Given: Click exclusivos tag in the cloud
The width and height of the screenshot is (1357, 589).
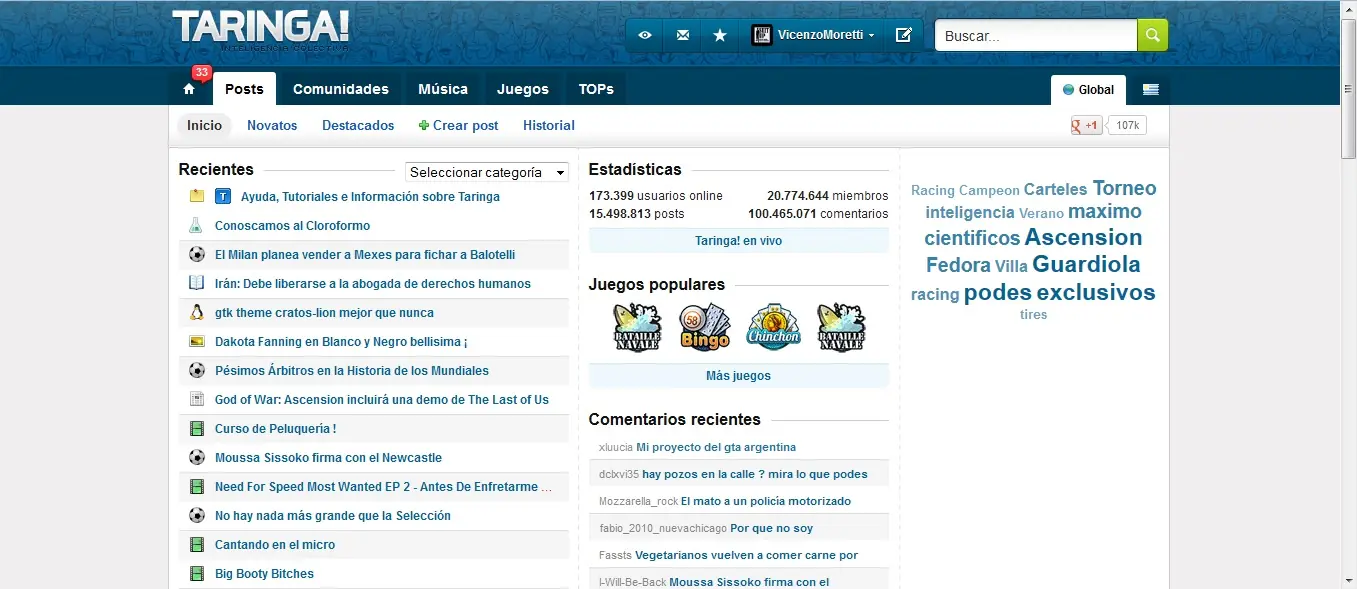Looking at the screenshot, I should [1096, 292].
